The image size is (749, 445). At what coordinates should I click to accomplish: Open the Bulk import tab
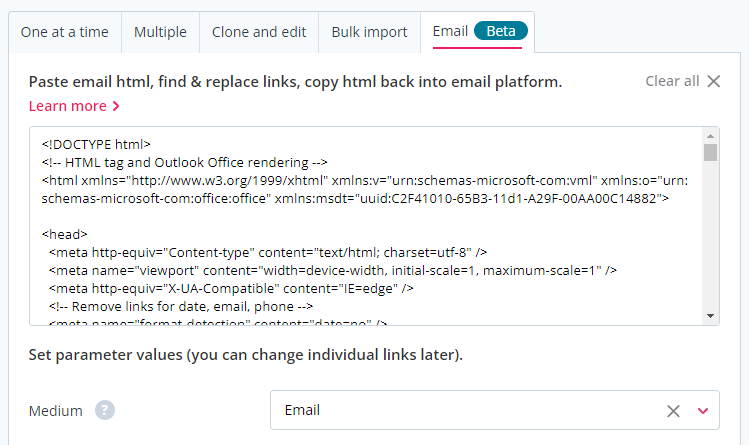tap(369, 32)
